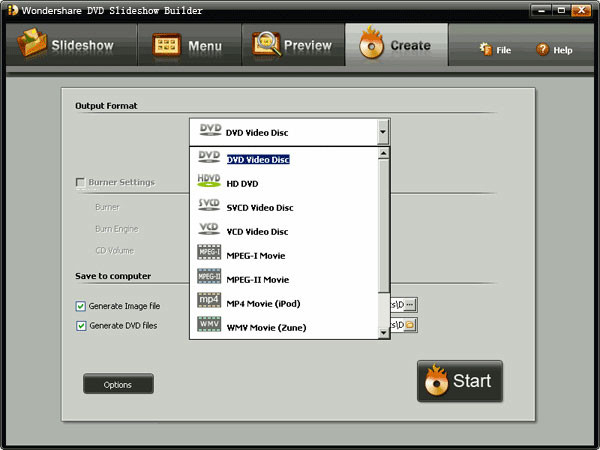Go to the Preview tab
The image size is (600, 450).
293,45
